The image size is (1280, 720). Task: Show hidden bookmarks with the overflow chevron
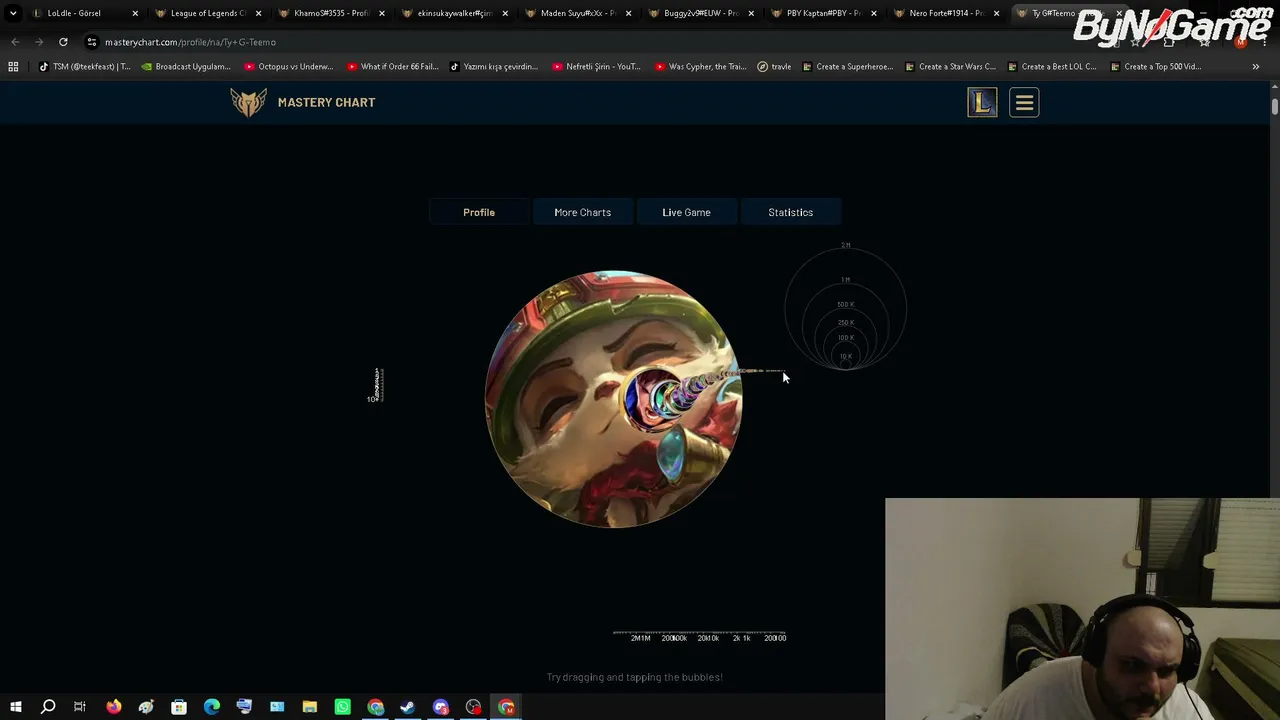[x=1256, y=67]
